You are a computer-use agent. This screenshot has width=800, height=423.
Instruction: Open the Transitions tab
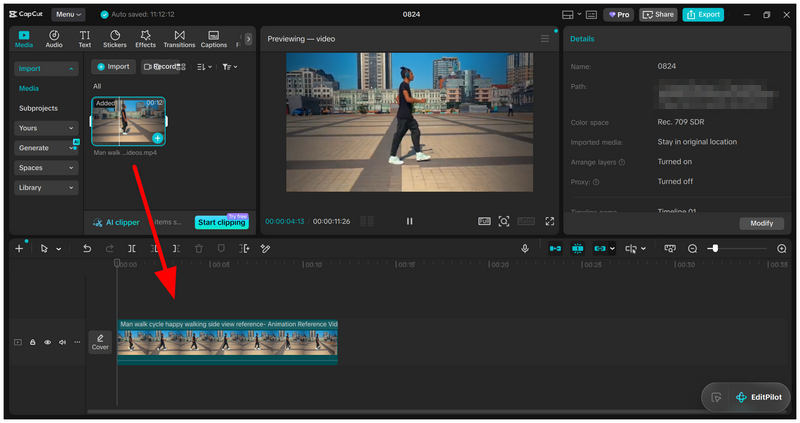pyautogui.click(x=179, y=39)
